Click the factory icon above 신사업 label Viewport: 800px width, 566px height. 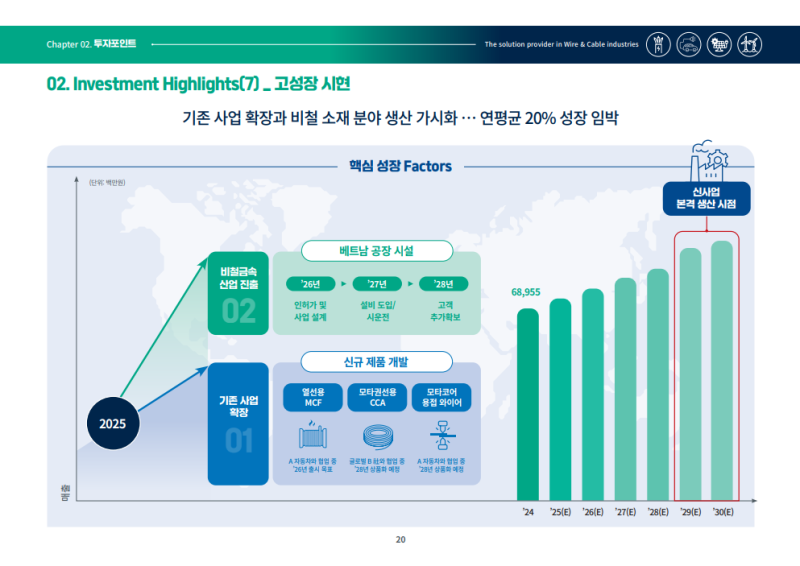tap(706, 163)
